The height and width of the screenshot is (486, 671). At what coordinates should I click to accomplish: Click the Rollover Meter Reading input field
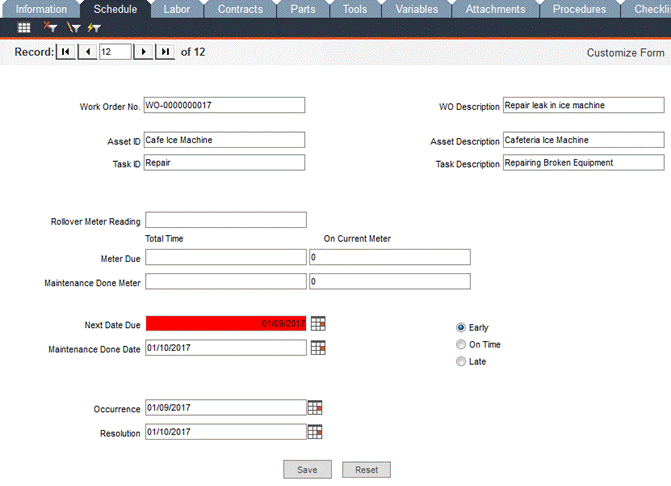[x=226, y=220]
